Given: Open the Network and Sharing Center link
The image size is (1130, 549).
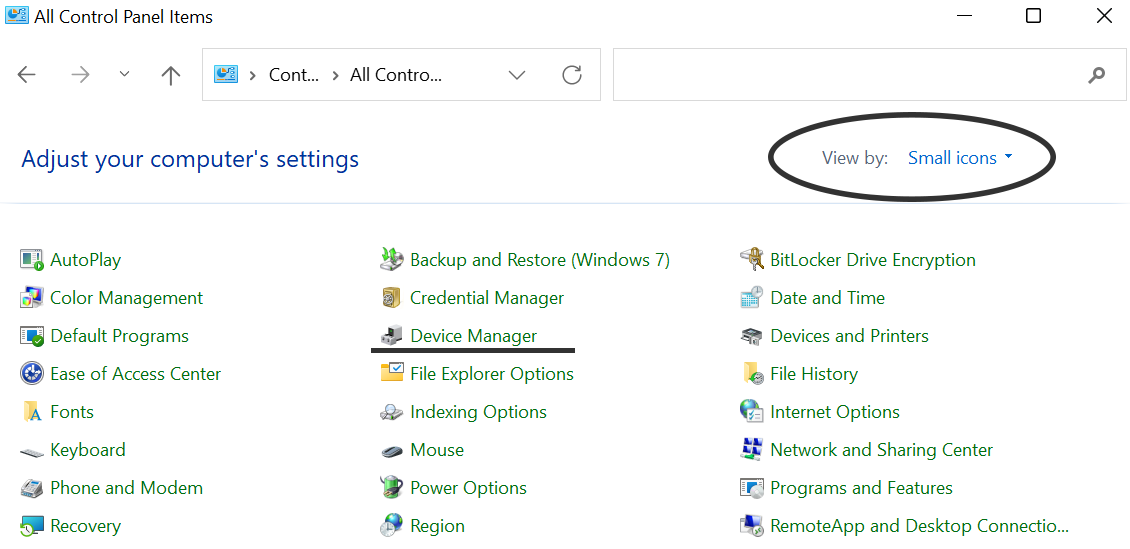Looking at the screenshot, I should [x=881, y=450].
